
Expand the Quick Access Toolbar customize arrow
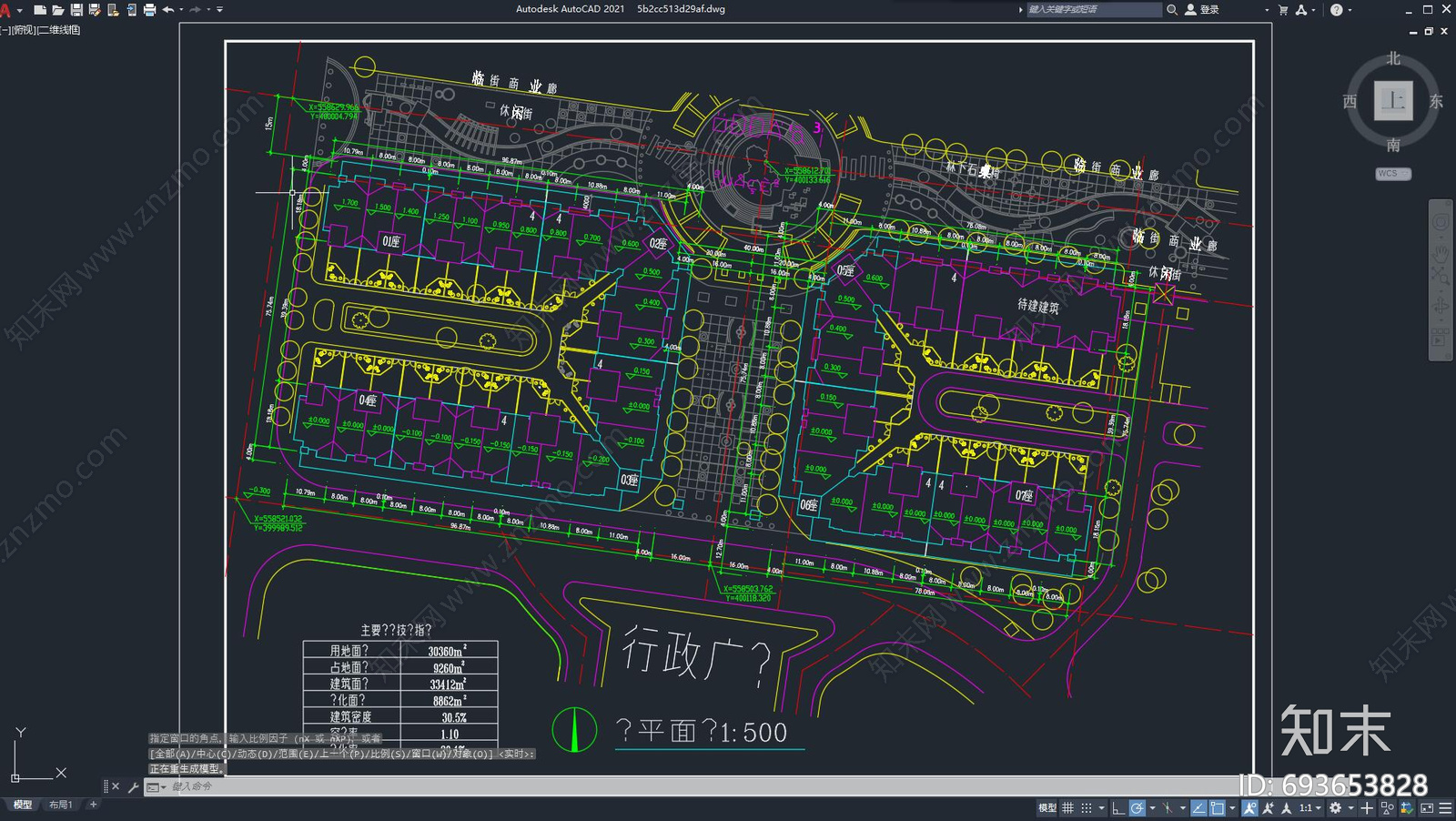point(220,9)
